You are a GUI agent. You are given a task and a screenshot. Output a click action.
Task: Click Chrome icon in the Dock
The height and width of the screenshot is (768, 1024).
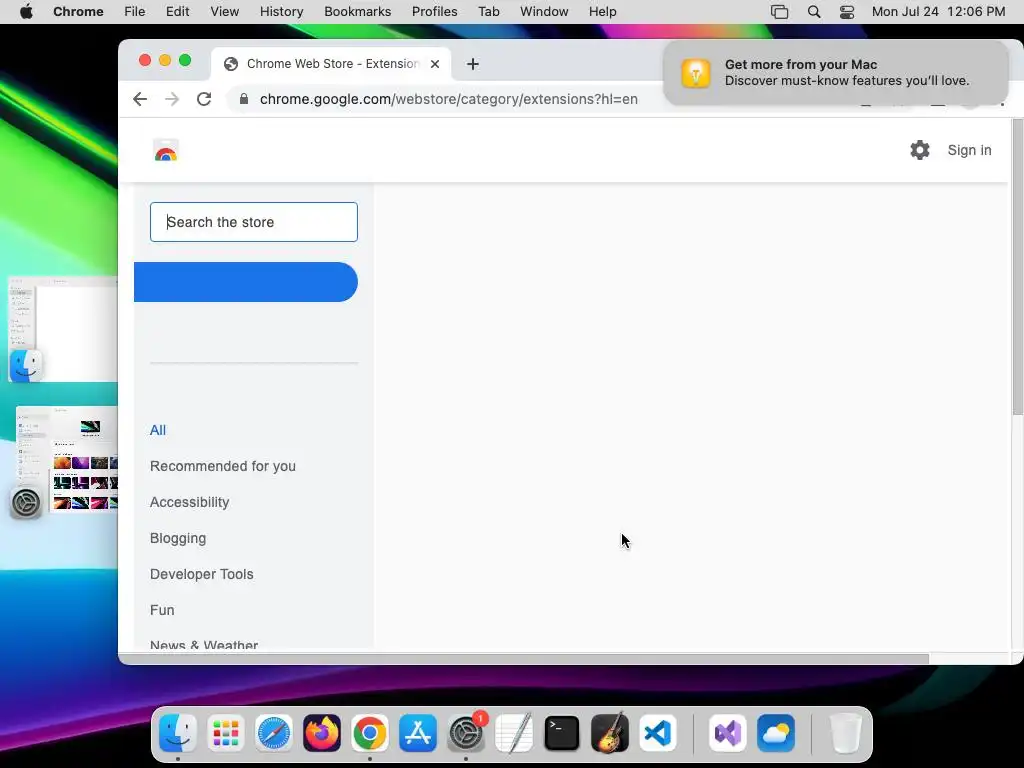pyautogui.click(x=370, y=733)
